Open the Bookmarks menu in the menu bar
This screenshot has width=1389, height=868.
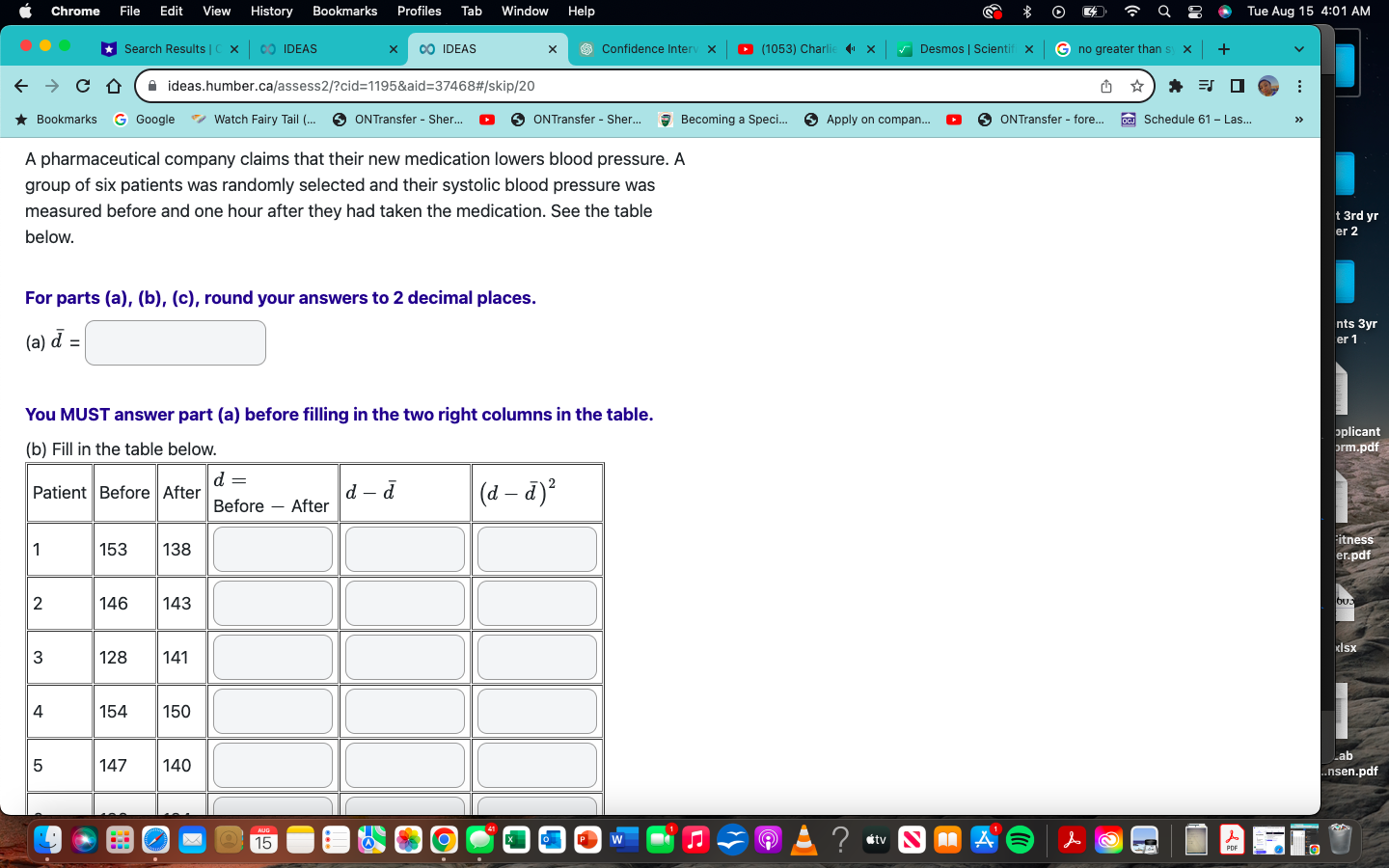[344, 12]
